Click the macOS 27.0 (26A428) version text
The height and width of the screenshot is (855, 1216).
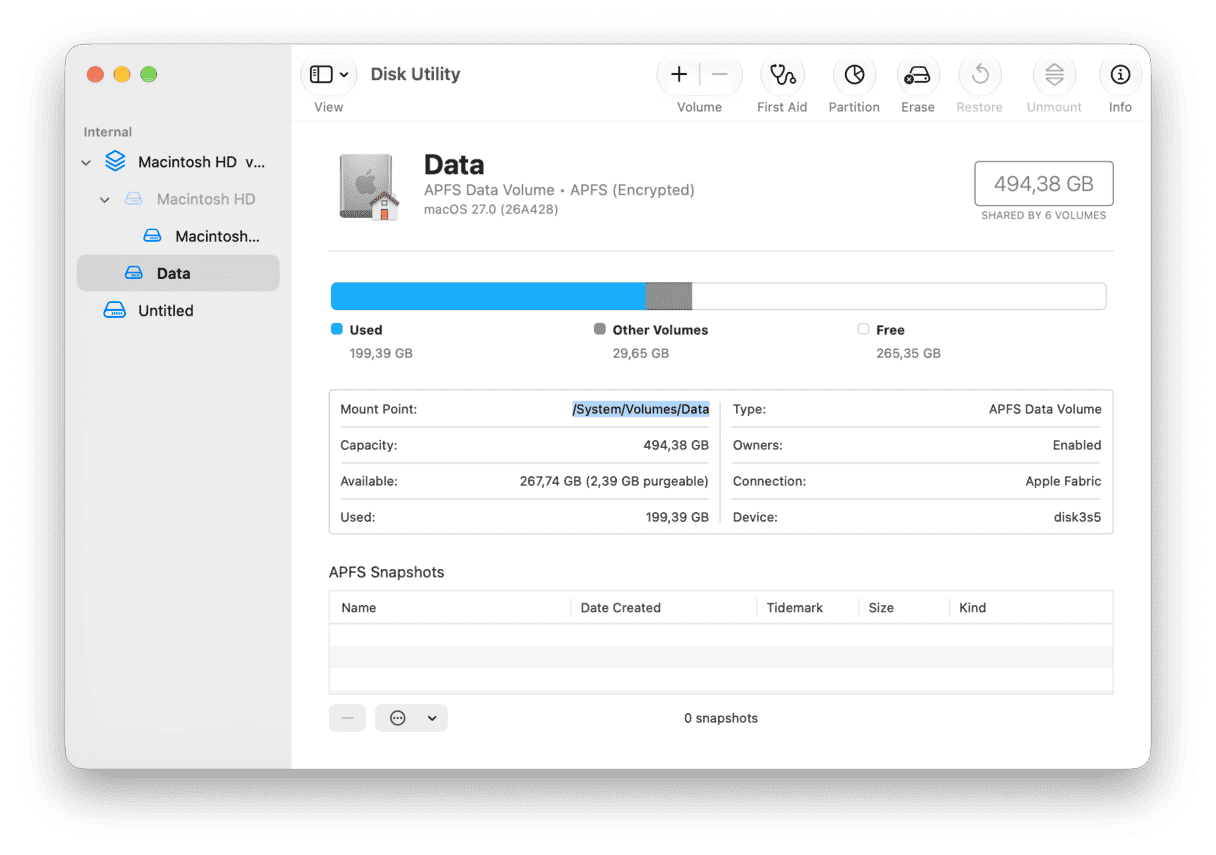pos(491,210)
